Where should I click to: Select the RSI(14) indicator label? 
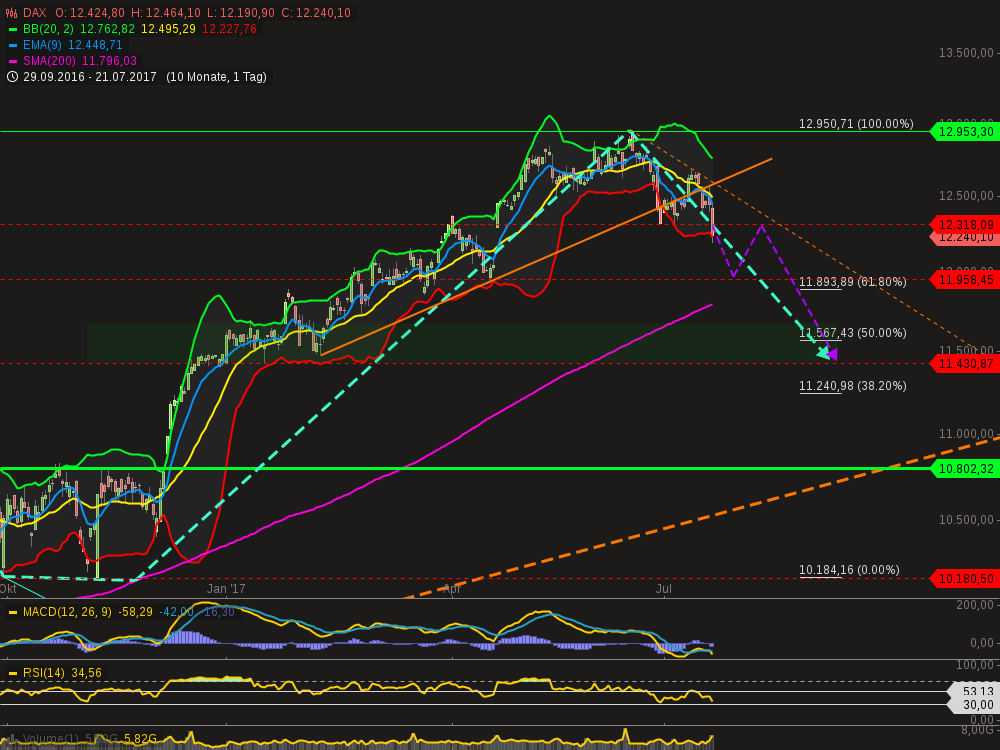[44, 673]
